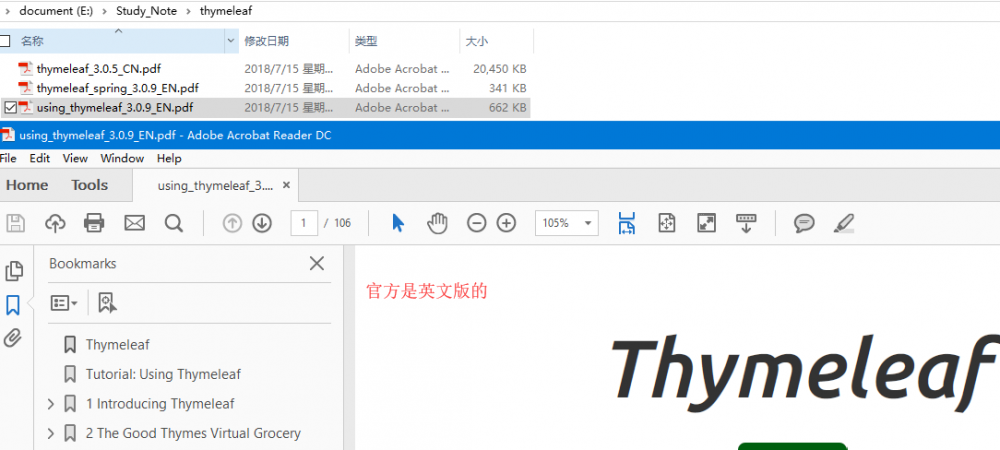This screenshot has height=450, width=1000.
Task: Choose the Selection arrow tool
Action: click(398, 223)
